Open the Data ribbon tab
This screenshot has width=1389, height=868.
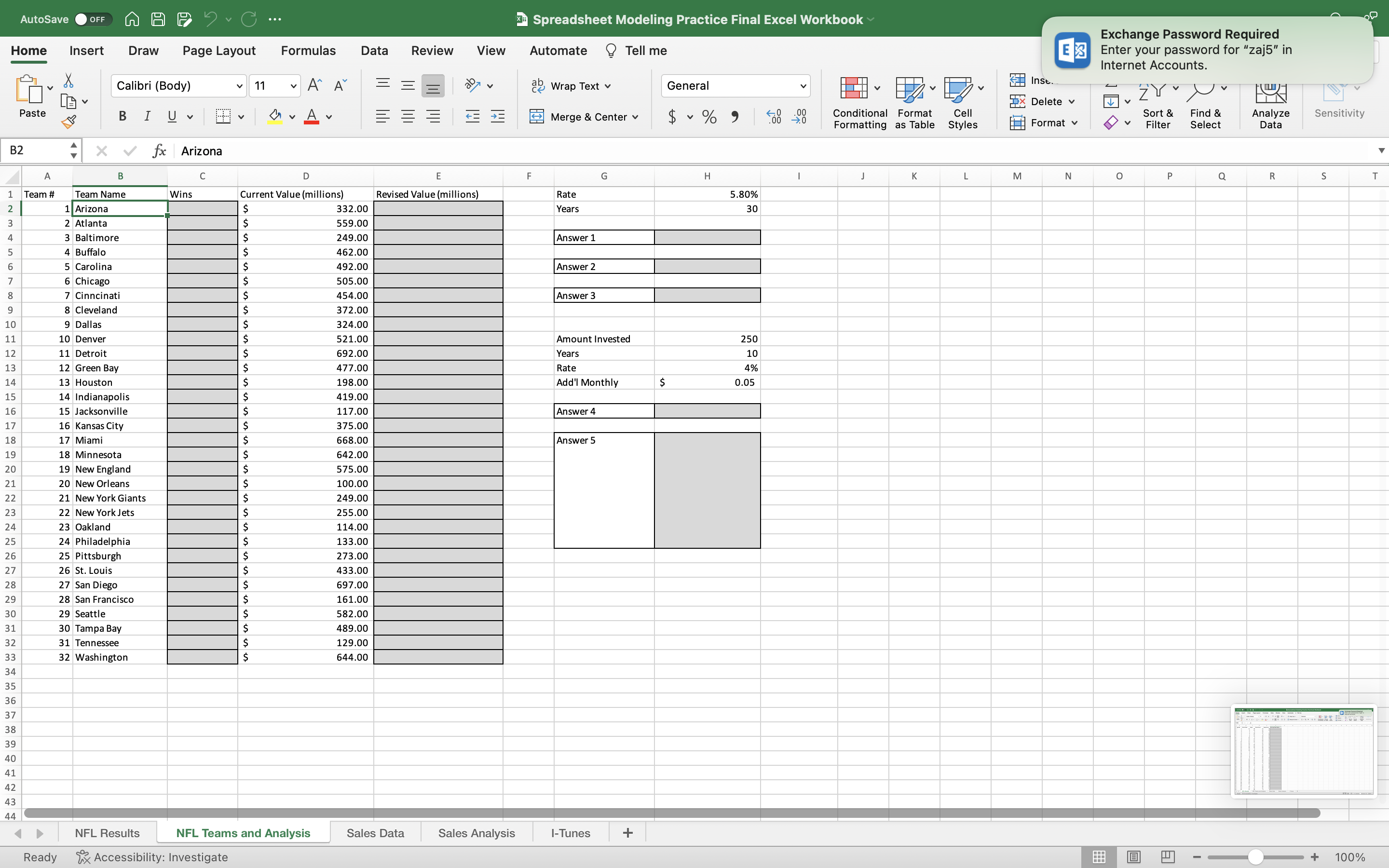coord(374,51)
